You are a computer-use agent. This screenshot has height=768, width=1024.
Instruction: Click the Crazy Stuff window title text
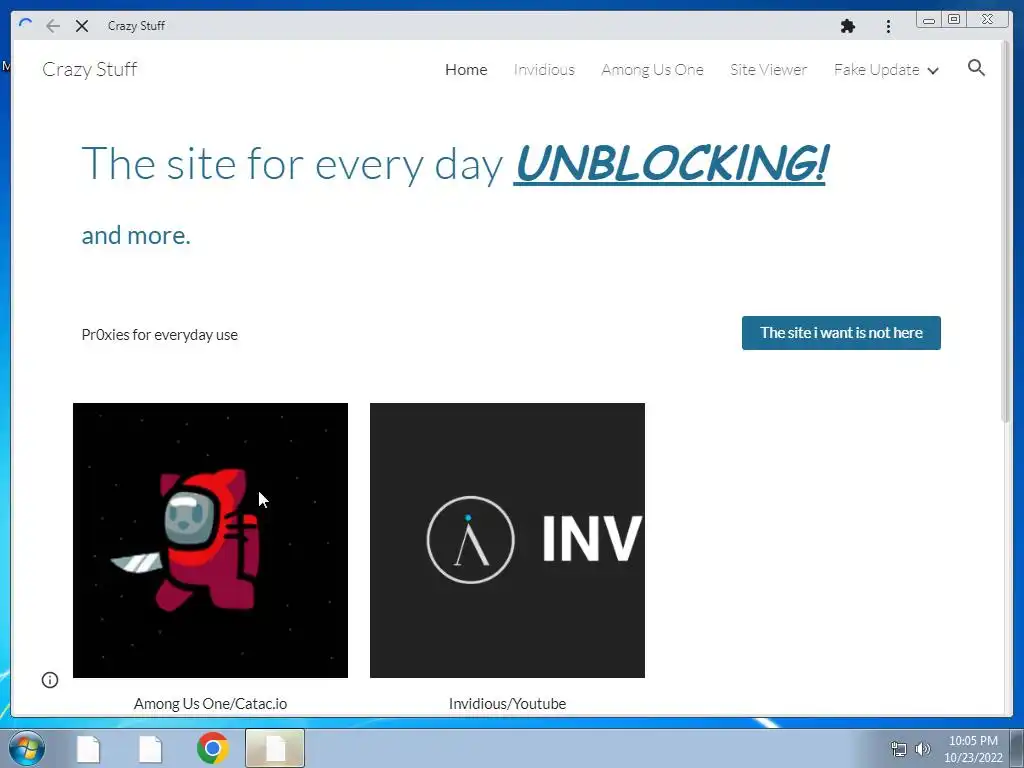[136, 26]
